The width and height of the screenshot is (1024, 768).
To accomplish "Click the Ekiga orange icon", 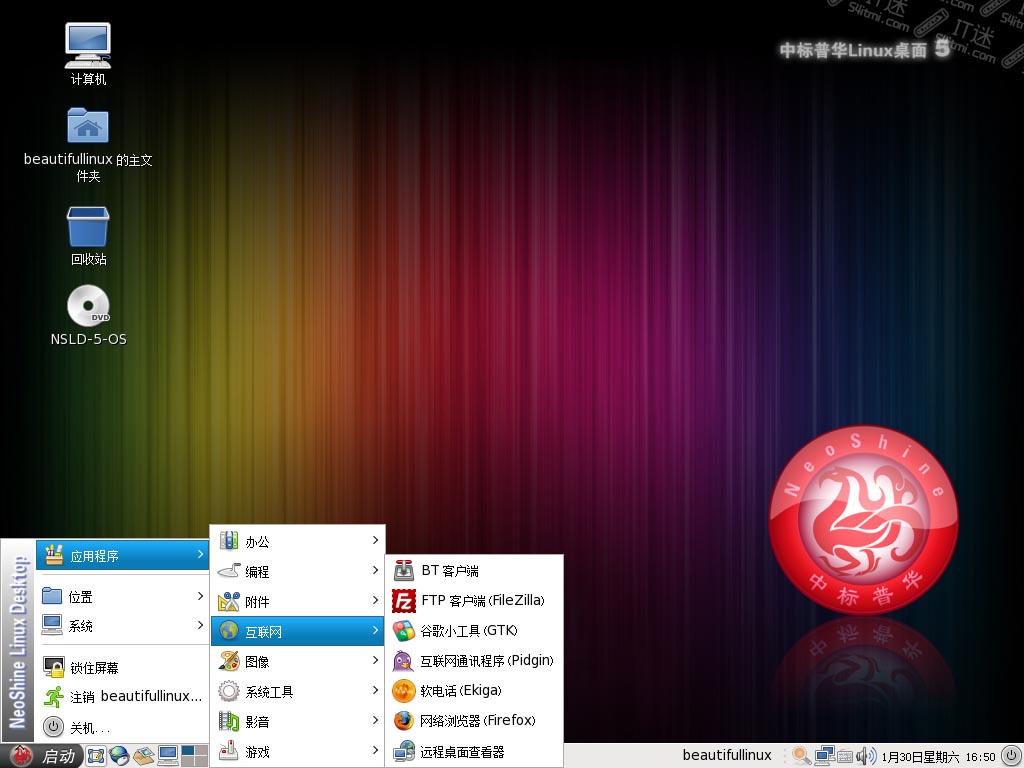I will [404, 691].
